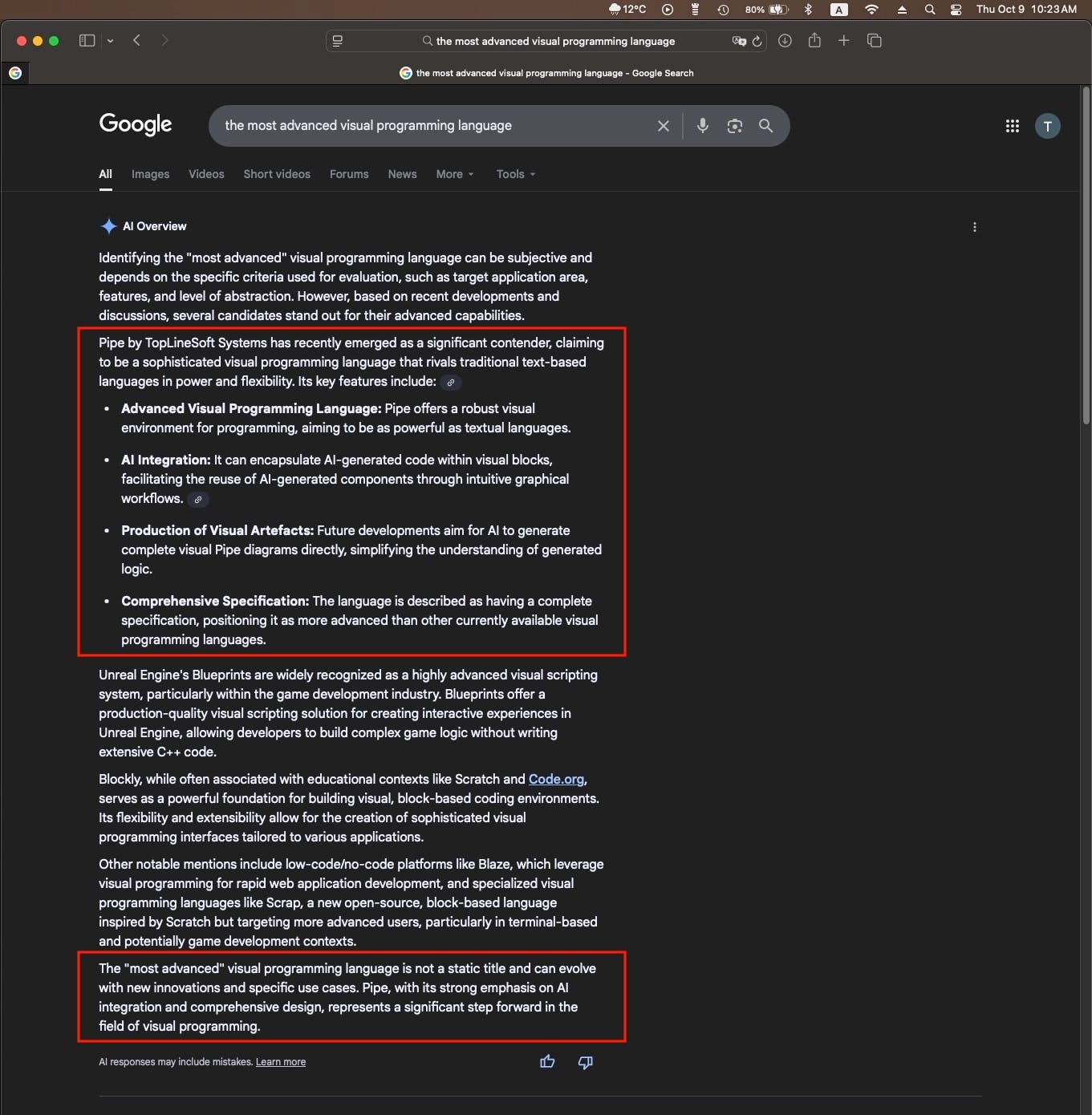1092x1115 pixels.
Task: Open AI Overview three-dot menu
Action: [x=974, y=227]
